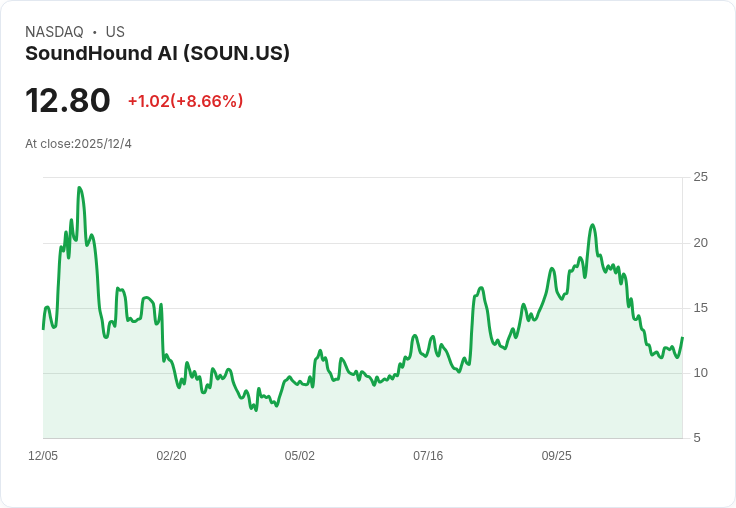Click the right end of the price line
Screen dimensions: 736x508
tap(682, 338)
